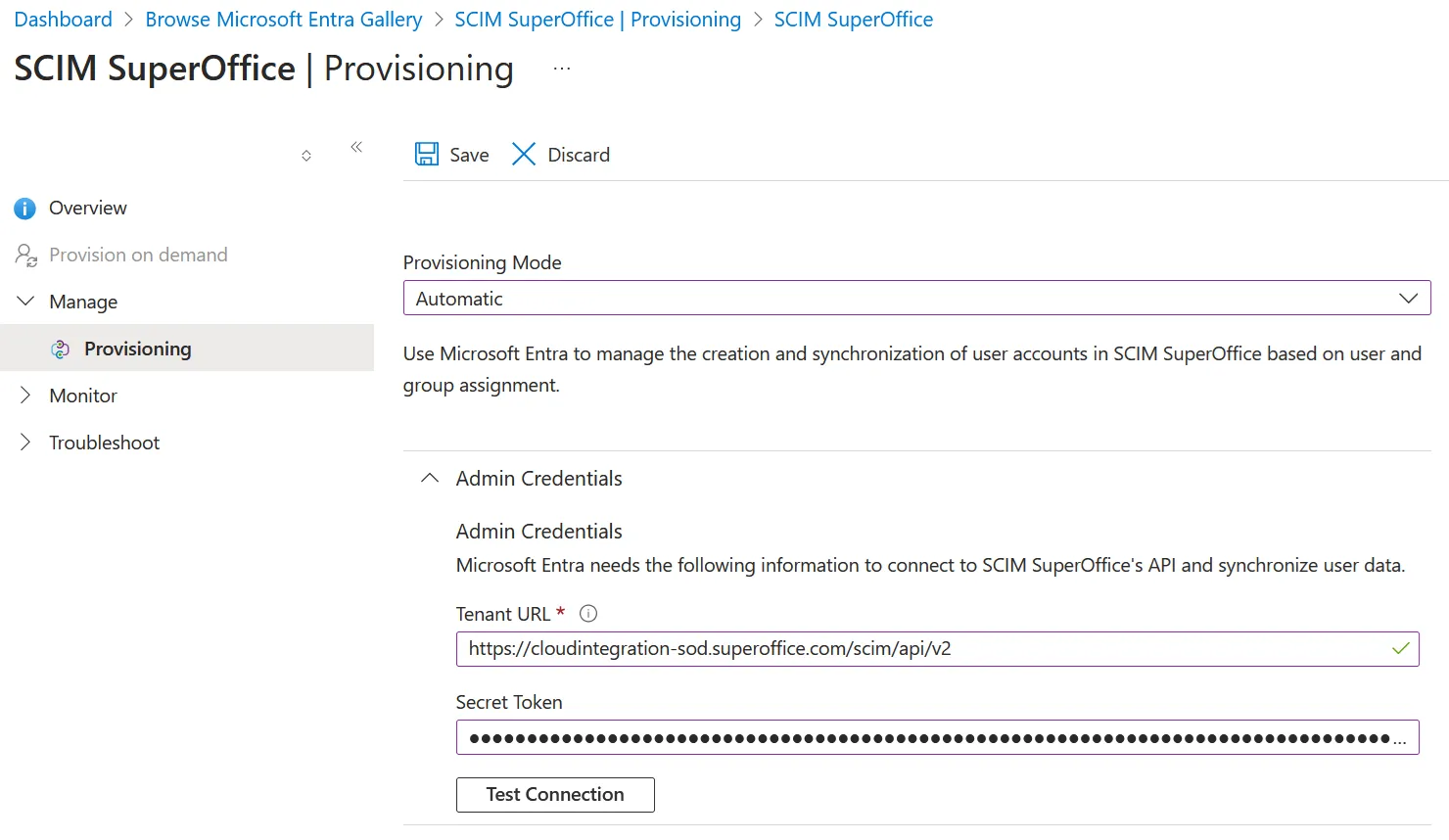Image resolution: width=1449 pixels, height=840 pixels.
Task: Click the Save disk icon
Action: coord(427,155)
